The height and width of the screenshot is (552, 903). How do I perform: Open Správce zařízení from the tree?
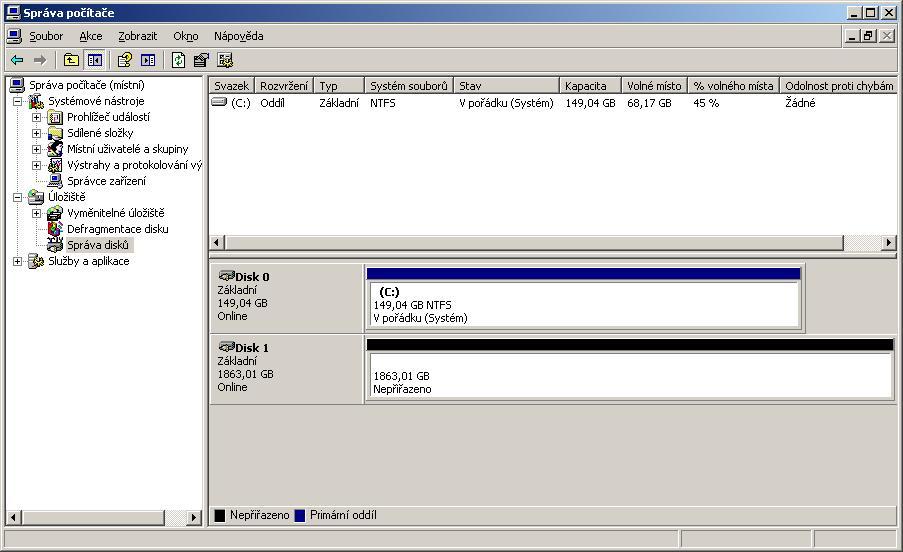pyautogui.click(x=106, y=181)
